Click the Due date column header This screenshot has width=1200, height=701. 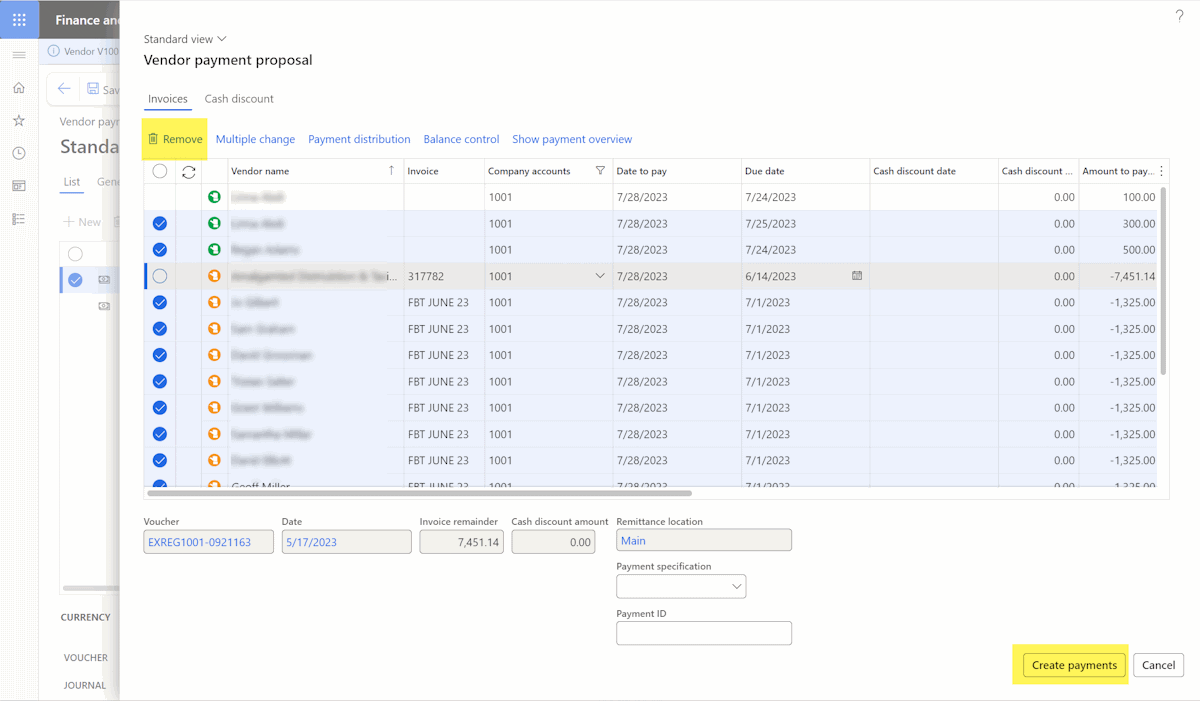pyautogui.click(x=805, y=171)
